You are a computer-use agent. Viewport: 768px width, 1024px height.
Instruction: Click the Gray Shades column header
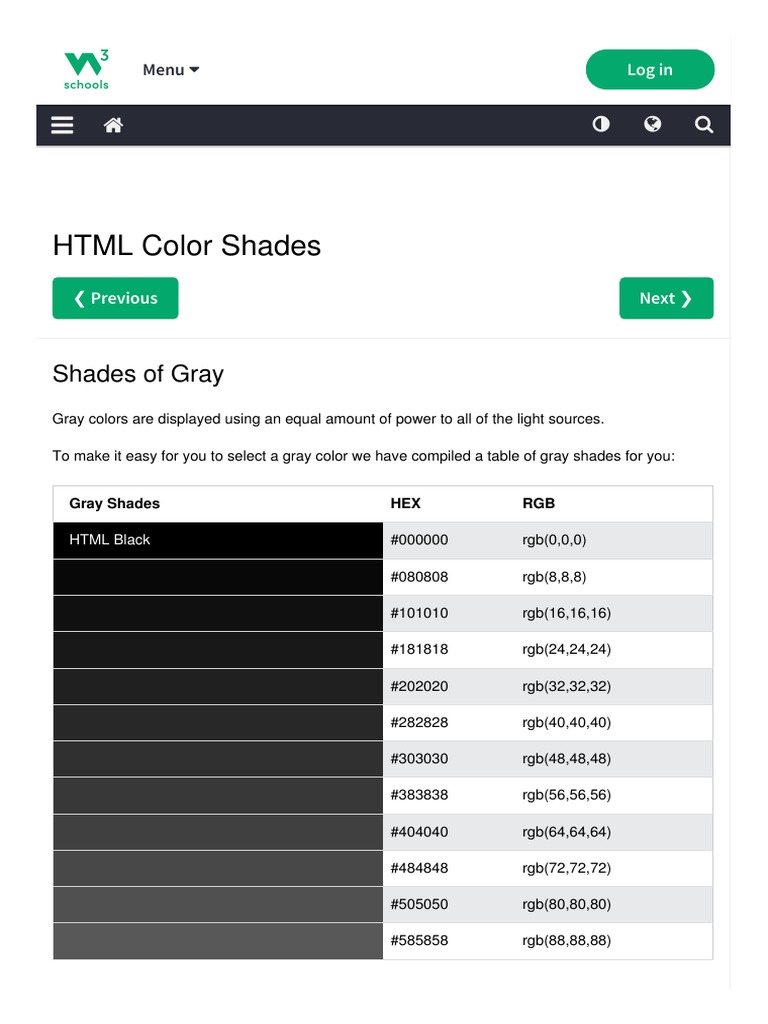point(114,504)
